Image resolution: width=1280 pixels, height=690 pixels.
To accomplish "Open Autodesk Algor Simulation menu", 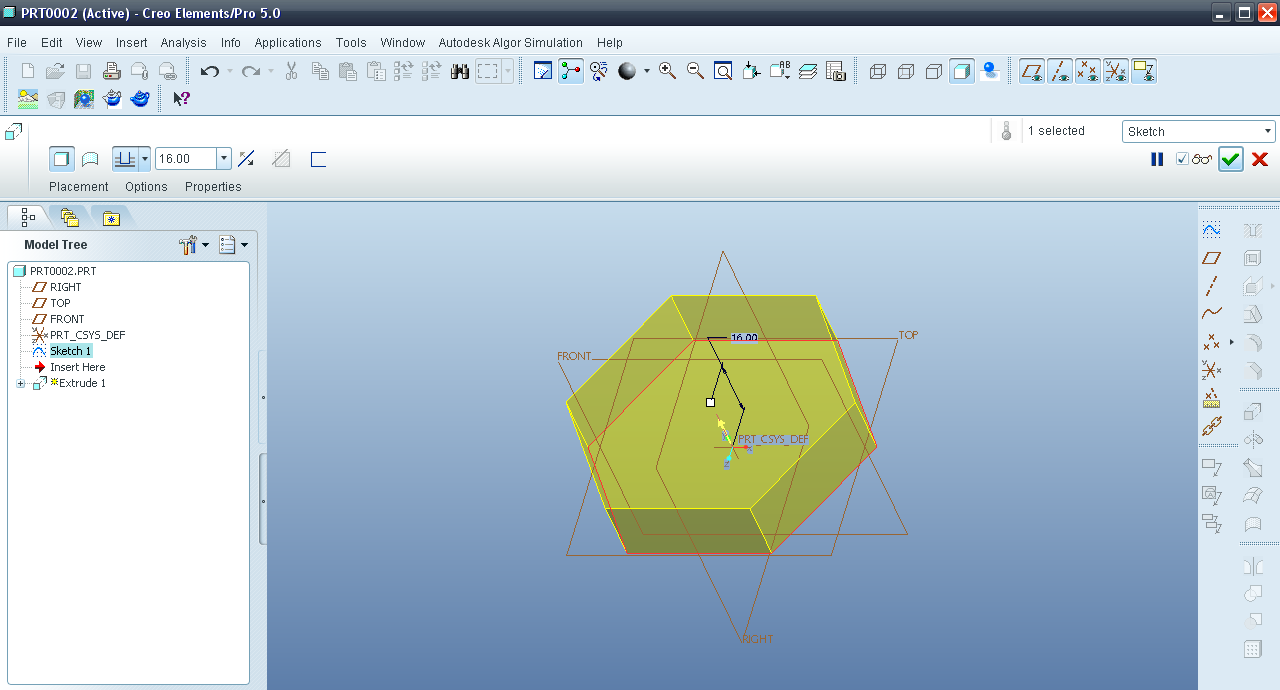I will [510, 42].
